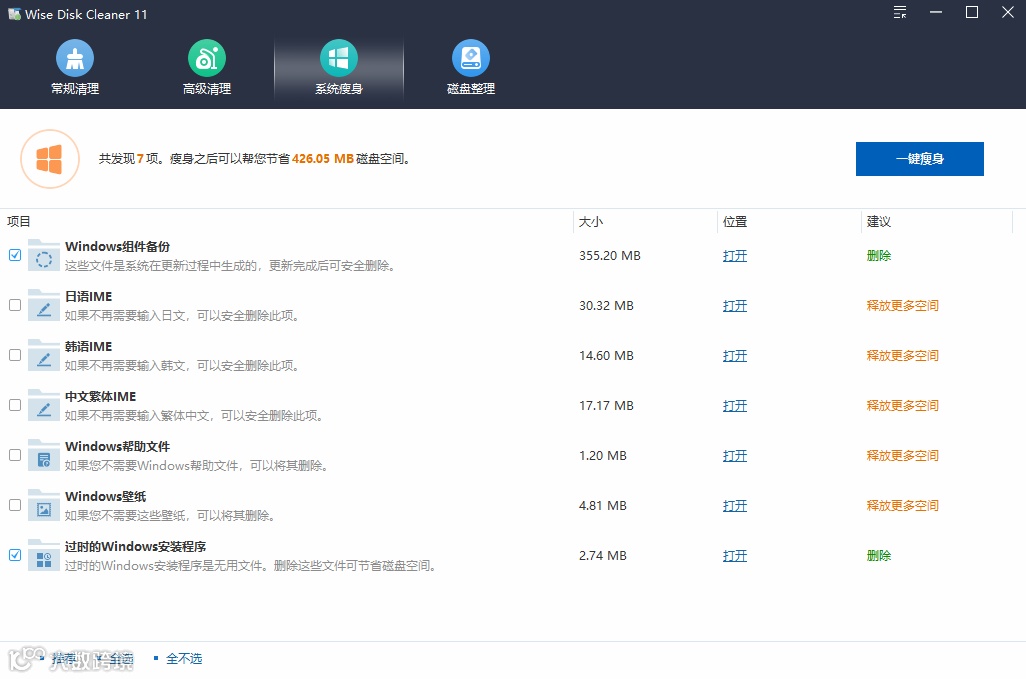Switch to the 系统瘦身 tab label
This screenshot has height=679, width=1026.
339,89
